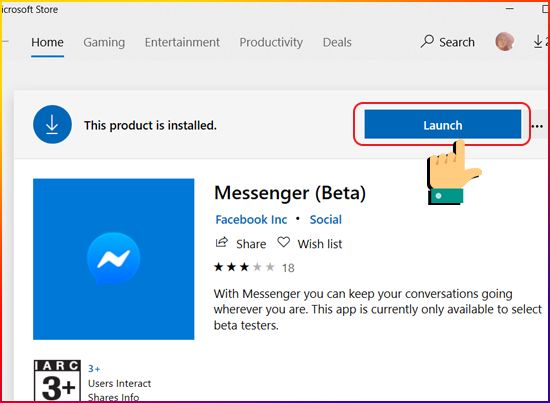Click the round blue installed download icon

click(x=52, y=125)
